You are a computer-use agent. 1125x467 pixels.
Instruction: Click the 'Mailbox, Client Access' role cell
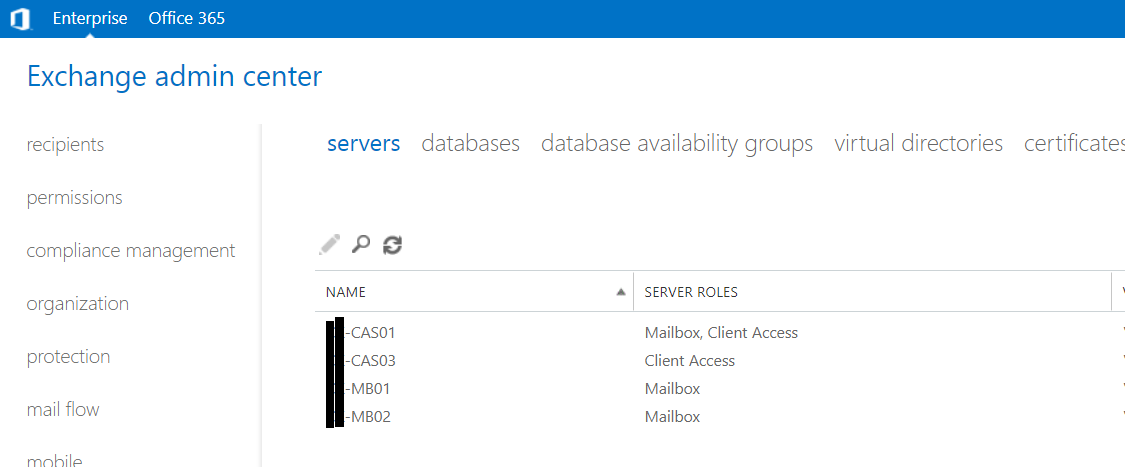point(721,333)
